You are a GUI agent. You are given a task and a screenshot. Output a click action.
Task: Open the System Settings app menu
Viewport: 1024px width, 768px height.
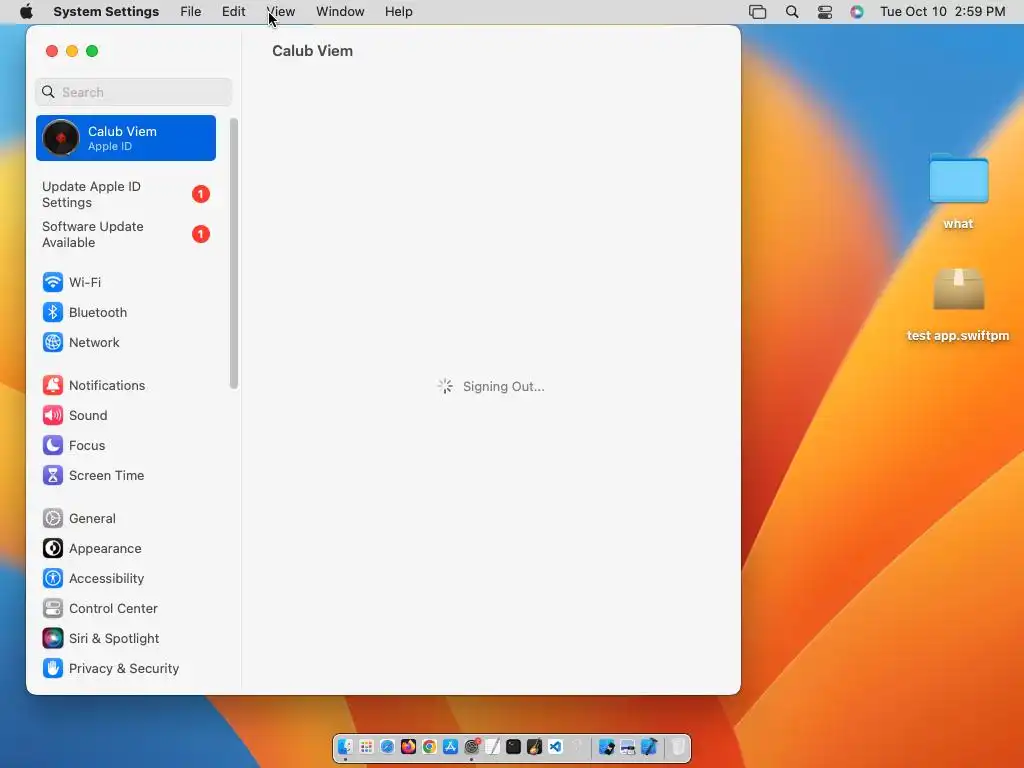click(106, 12)
